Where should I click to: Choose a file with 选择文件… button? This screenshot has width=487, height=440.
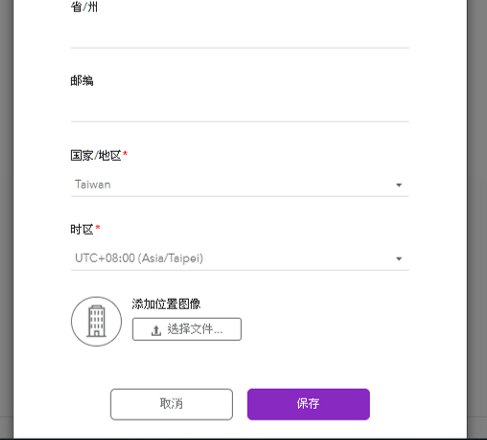point(187,329)
